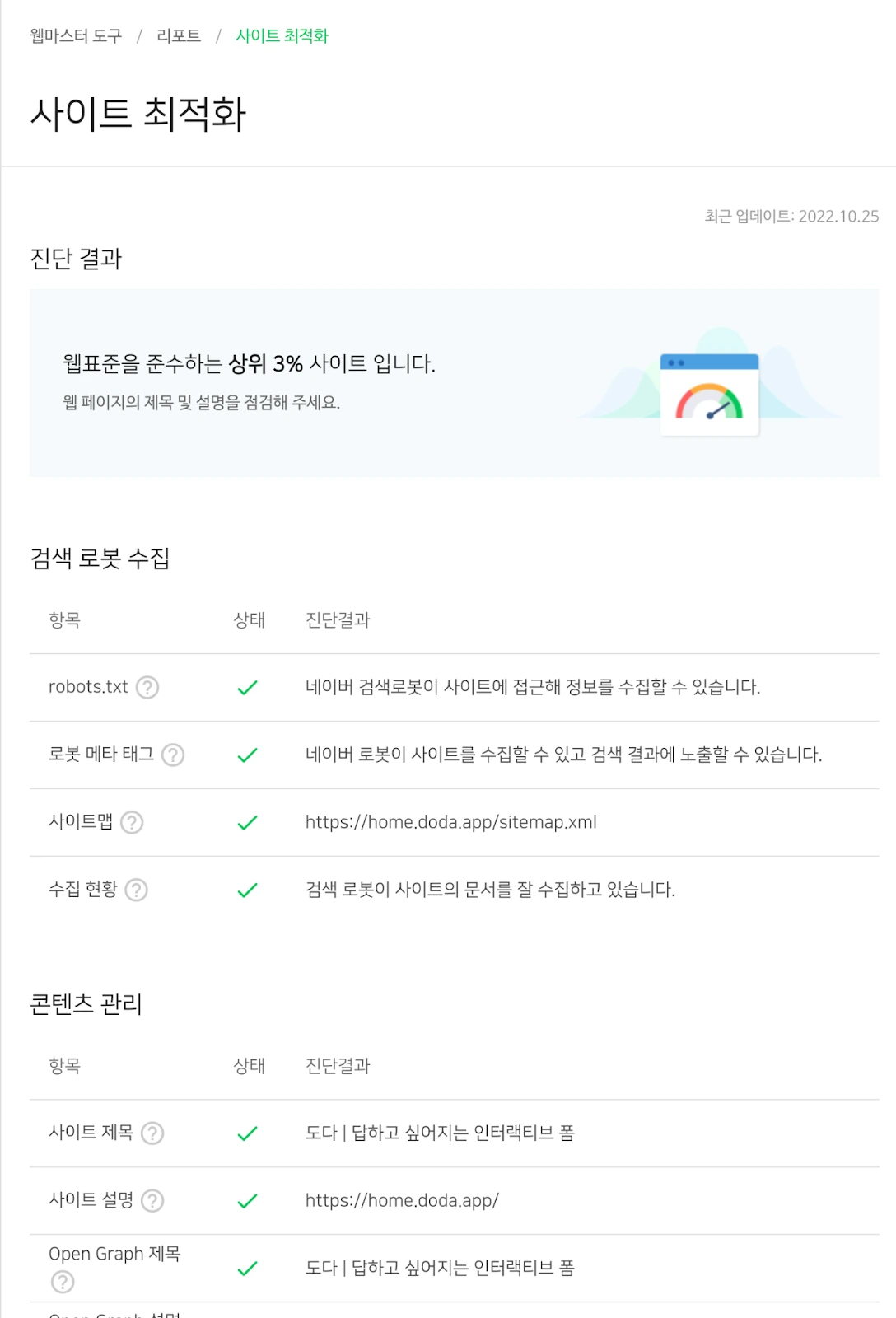Click the speedometer gauge illustration
Screen dimensions: 896x1318
[709, 395]
